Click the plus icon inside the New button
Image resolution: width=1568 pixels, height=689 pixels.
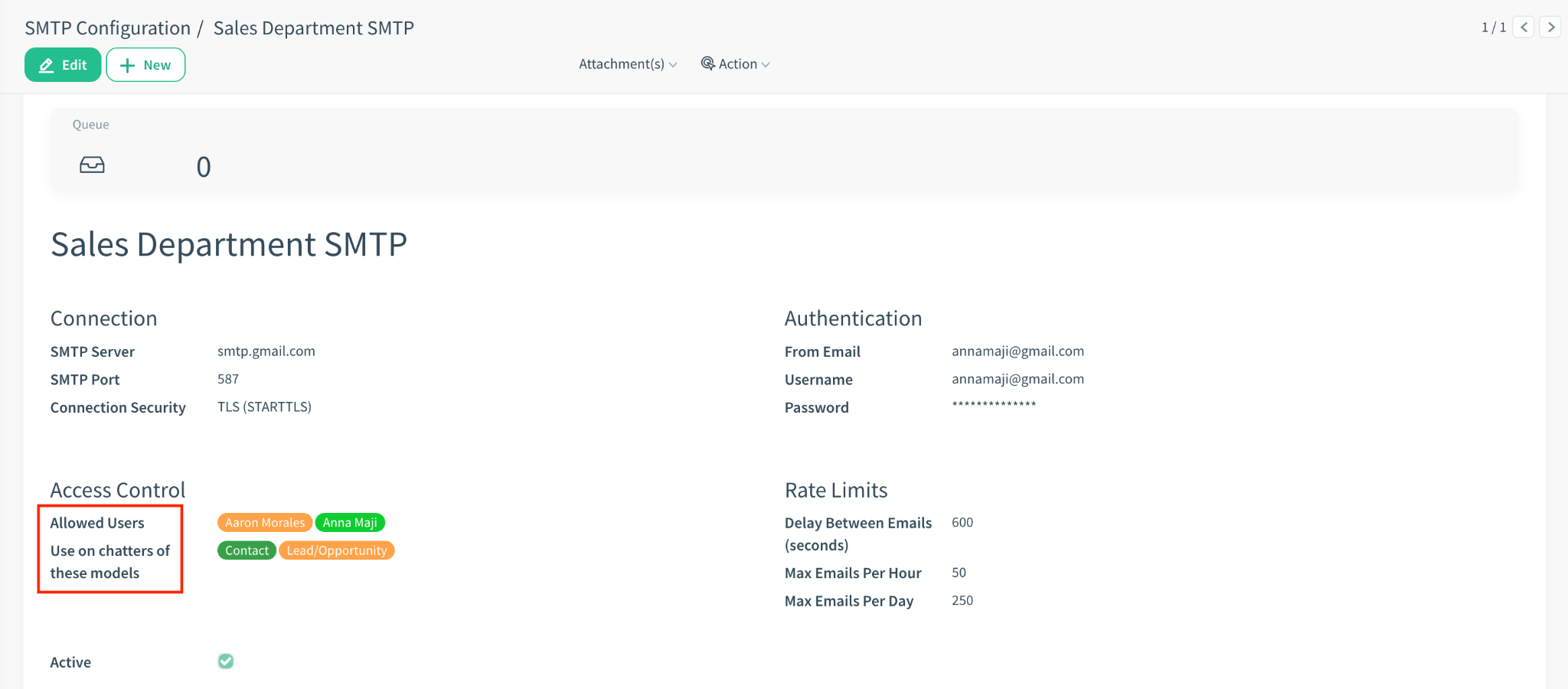(x=128, y=64)
